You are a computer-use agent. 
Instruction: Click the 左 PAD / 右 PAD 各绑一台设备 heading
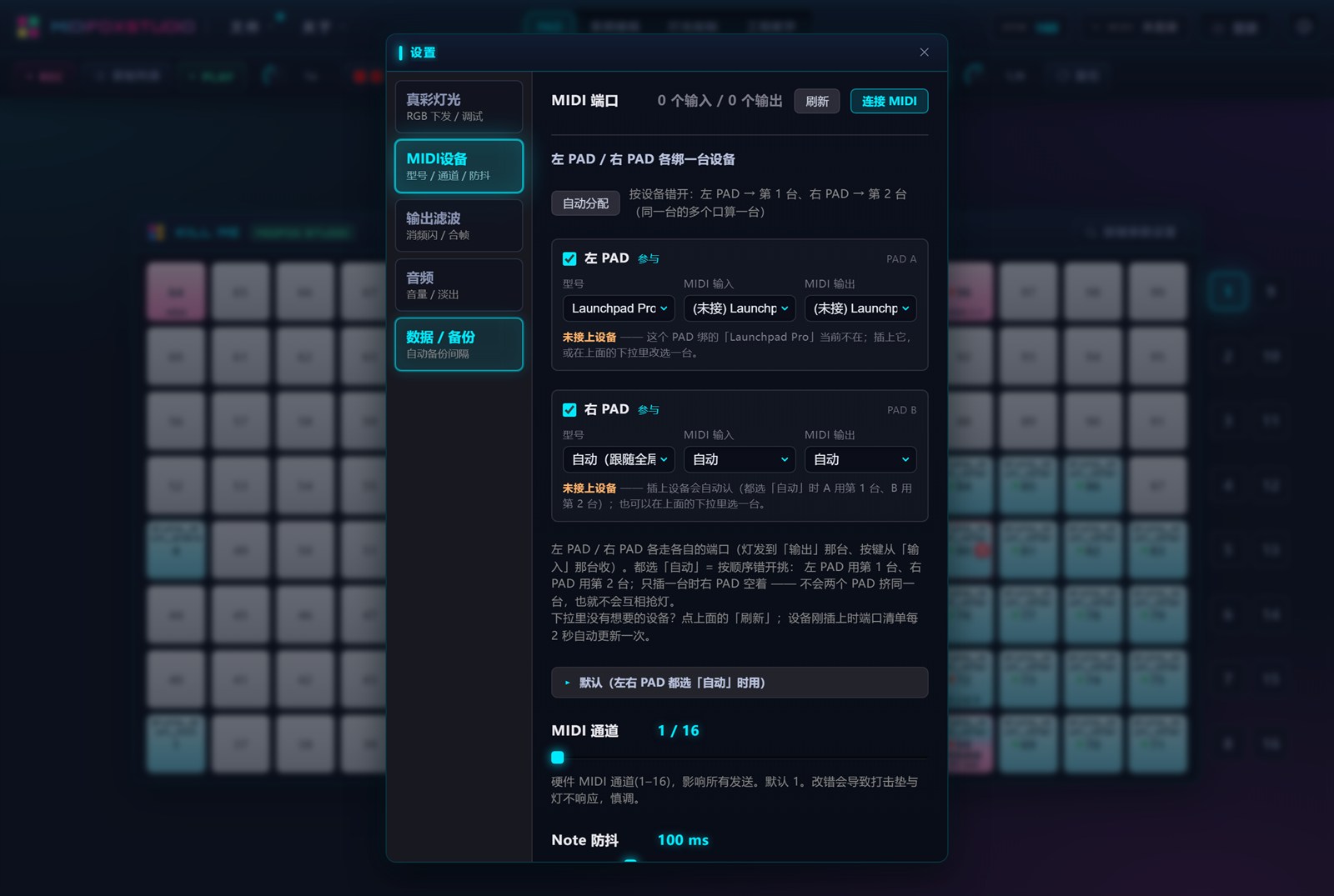pyautogui.click(x=643, y=159)
